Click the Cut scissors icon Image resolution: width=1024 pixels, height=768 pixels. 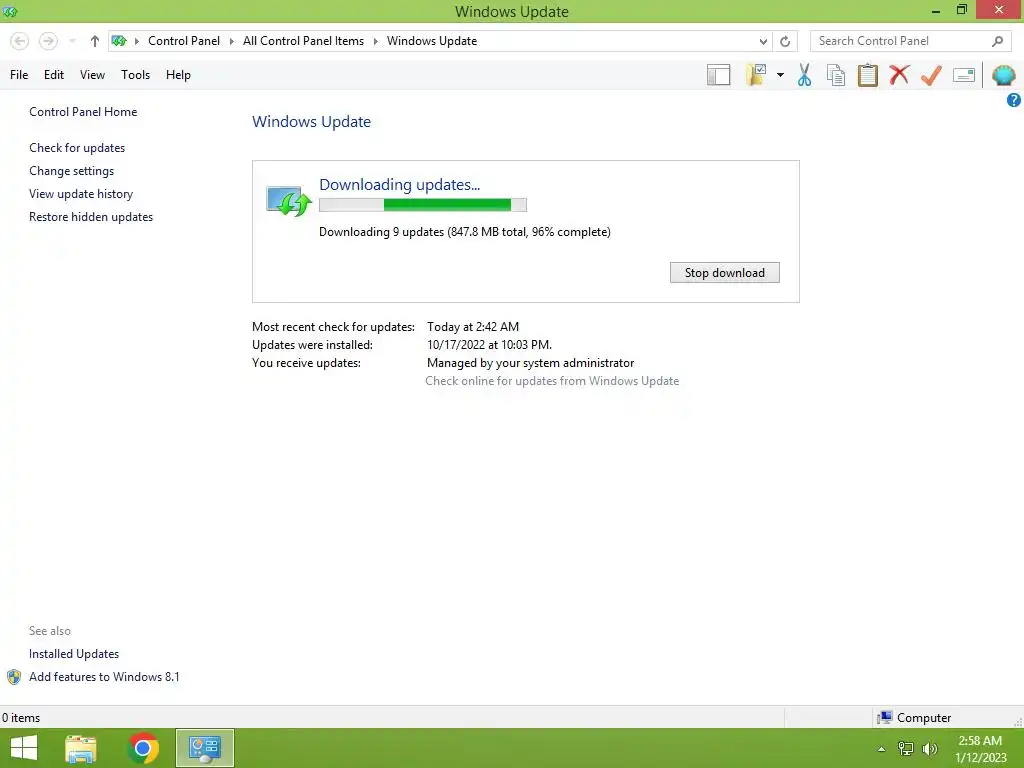click(x=804, y=75)
